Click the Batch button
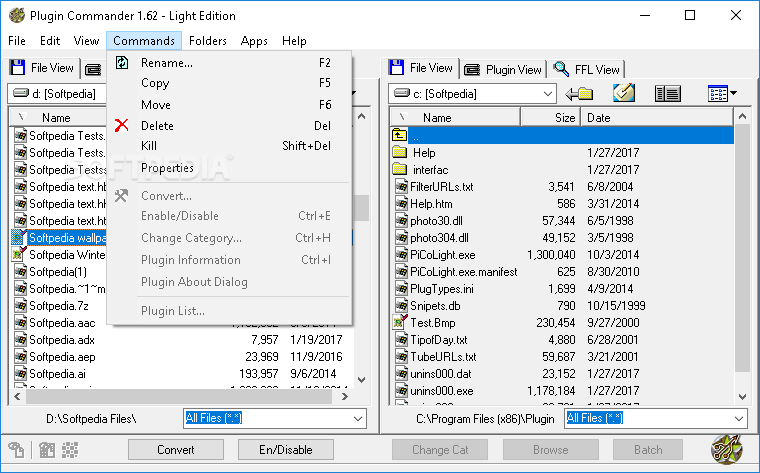Image resolution: width=760 pixels, height=473 pixels. pos(648,450)
